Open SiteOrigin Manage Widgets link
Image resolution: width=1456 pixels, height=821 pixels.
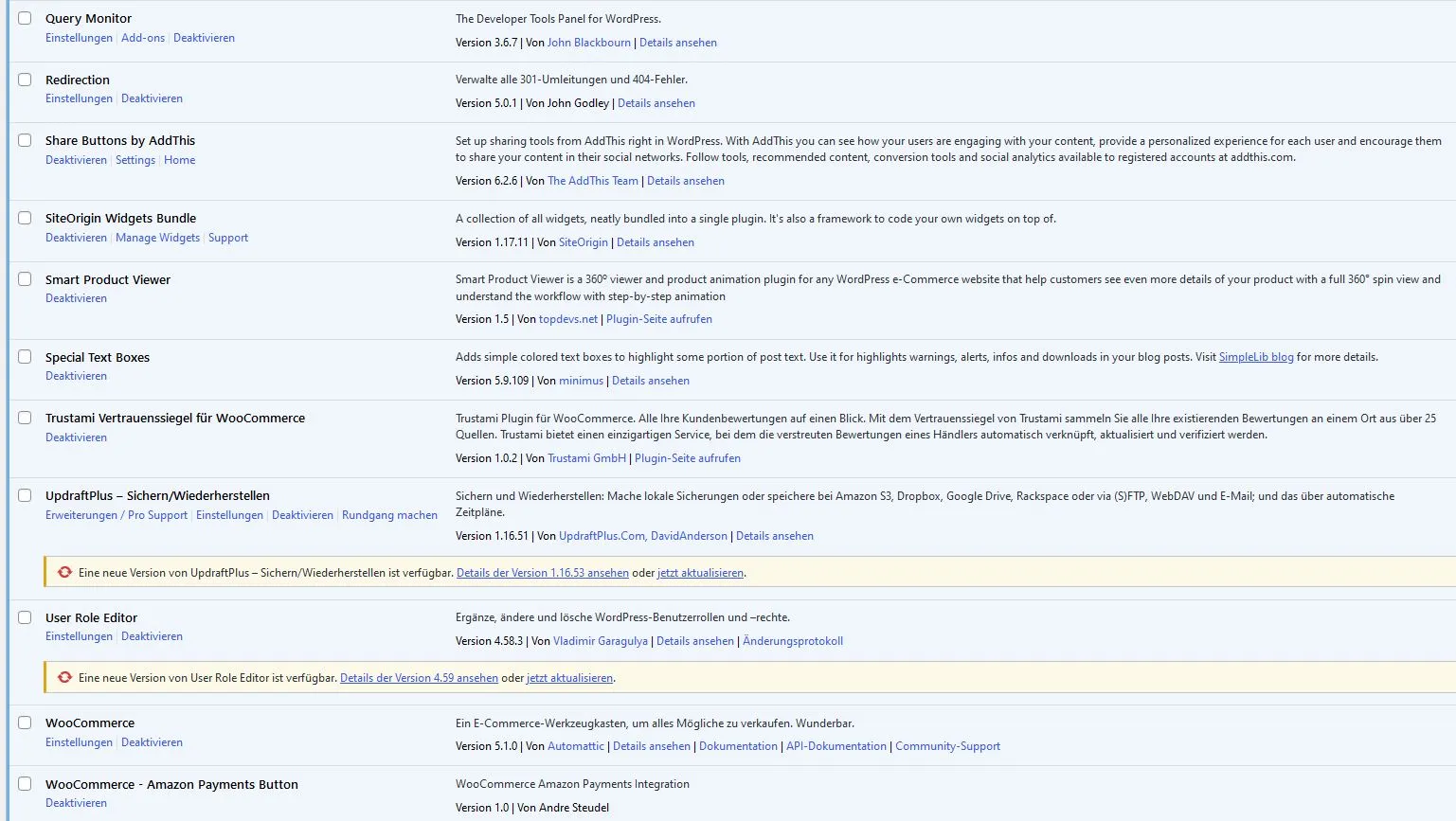point(157,238)
